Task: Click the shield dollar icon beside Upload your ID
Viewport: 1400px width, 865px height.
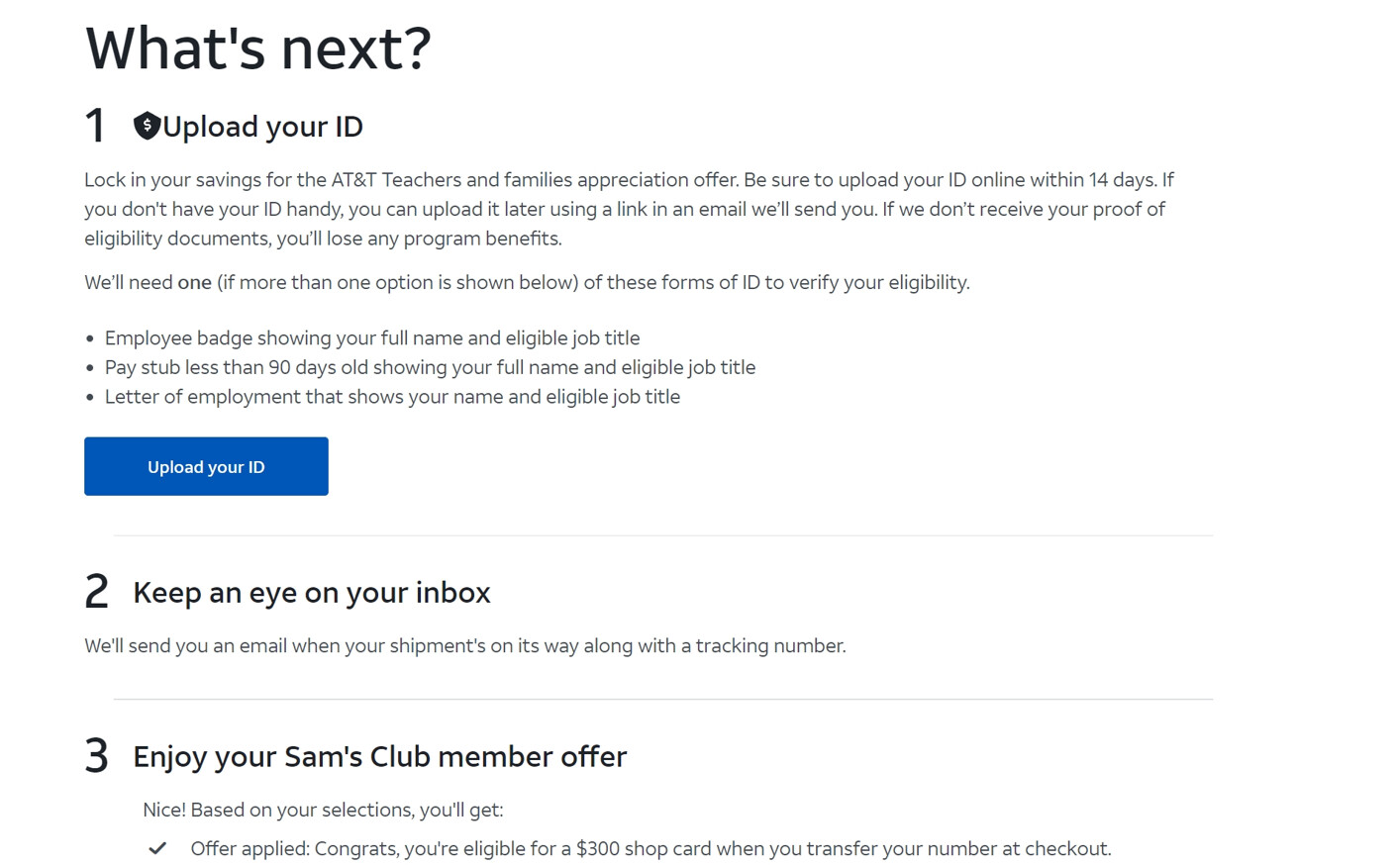Action: pyautogui.click(x=147, y=126)
